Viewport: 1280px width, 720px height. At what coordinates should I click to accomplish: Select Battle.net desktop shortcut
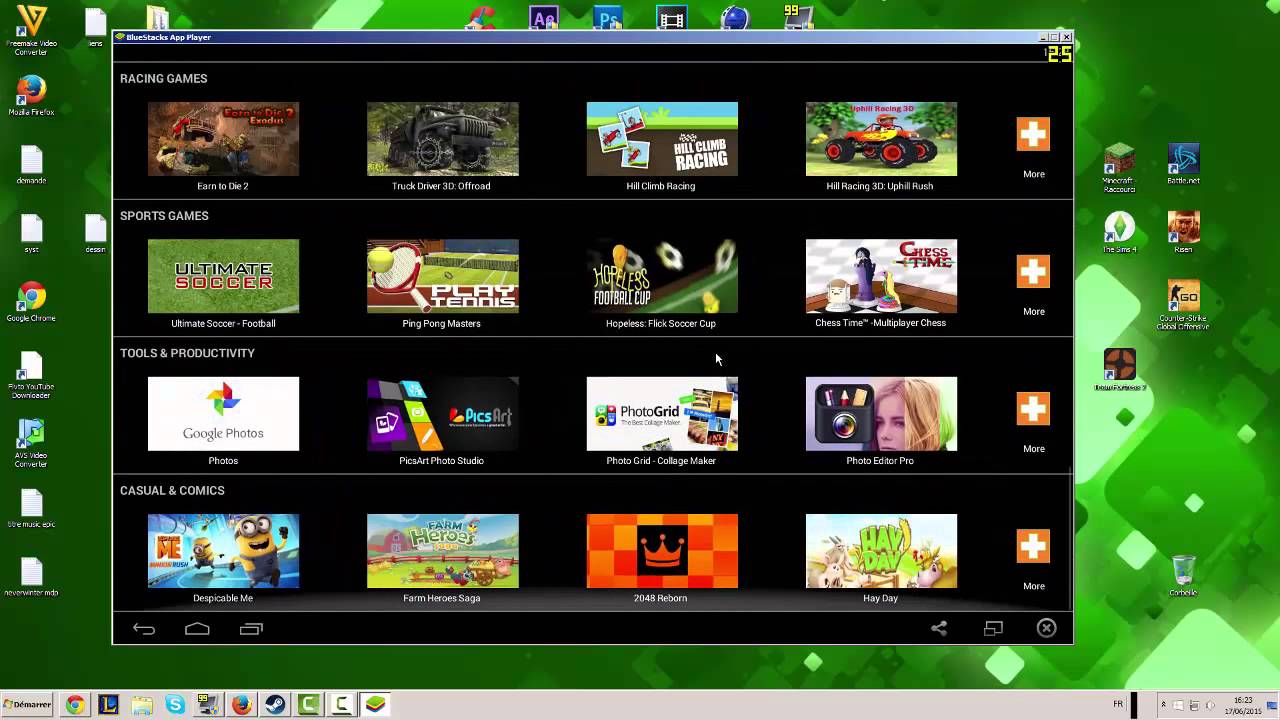[x=1183, y=165]
